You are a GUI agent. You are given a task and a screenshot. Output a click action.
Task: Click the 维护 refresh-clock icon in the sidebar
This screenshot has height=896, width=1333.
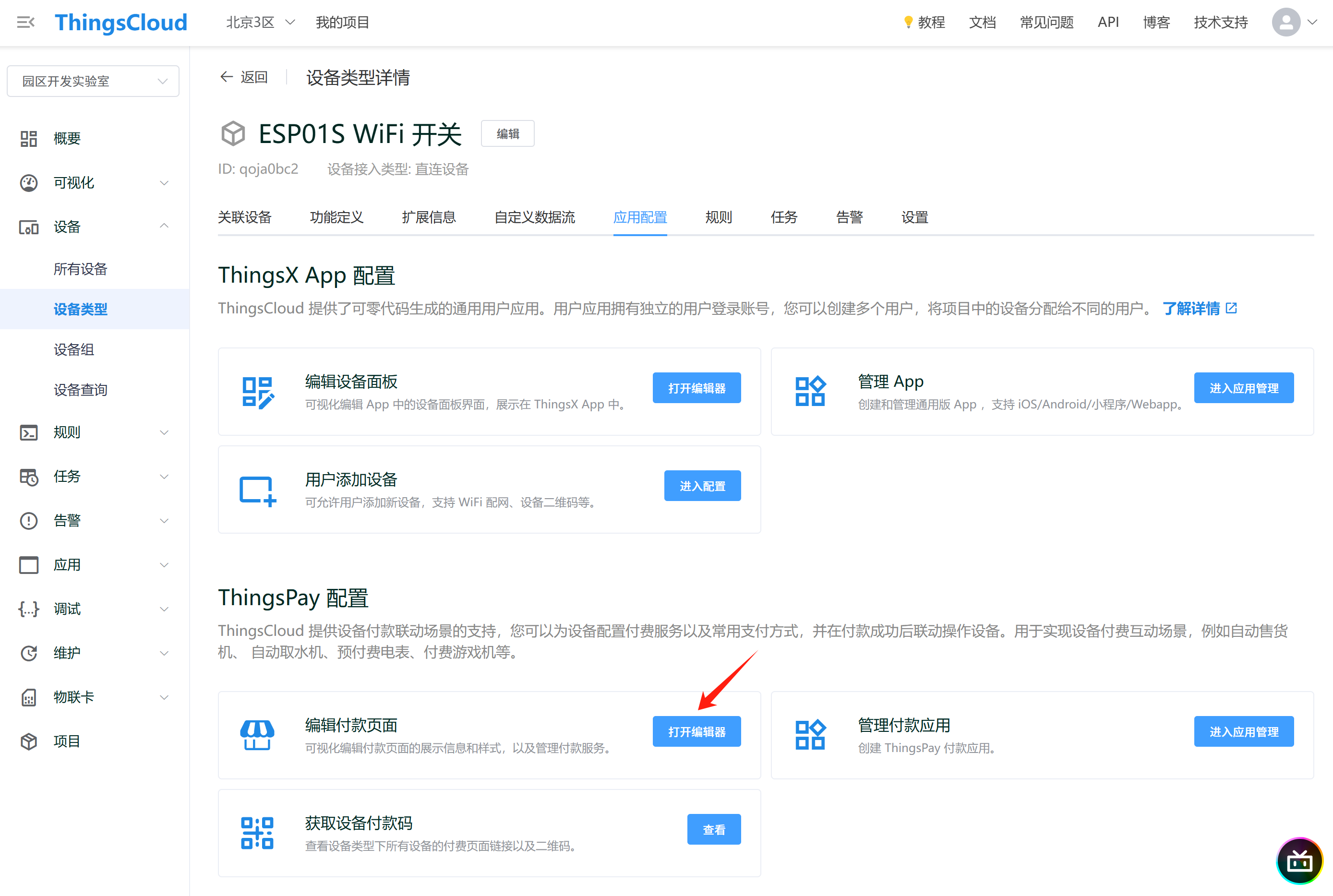pyautogui.click(x=29, y=653)
